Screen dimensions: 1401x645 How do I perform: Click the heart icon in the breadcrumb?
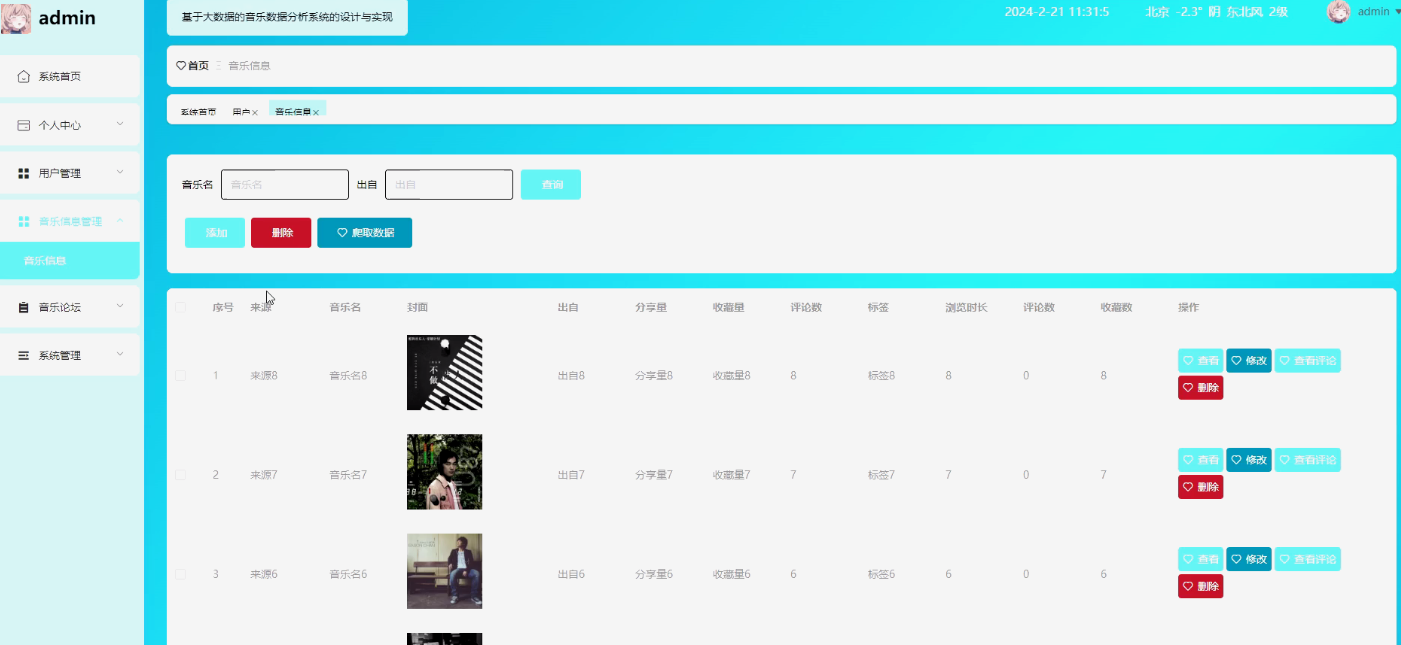click(181, 65)
